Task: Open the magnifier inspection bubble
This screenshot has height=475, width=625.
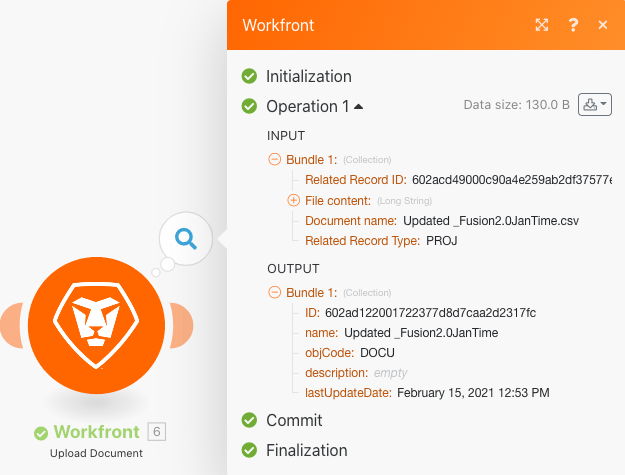Action: point(186,238)
